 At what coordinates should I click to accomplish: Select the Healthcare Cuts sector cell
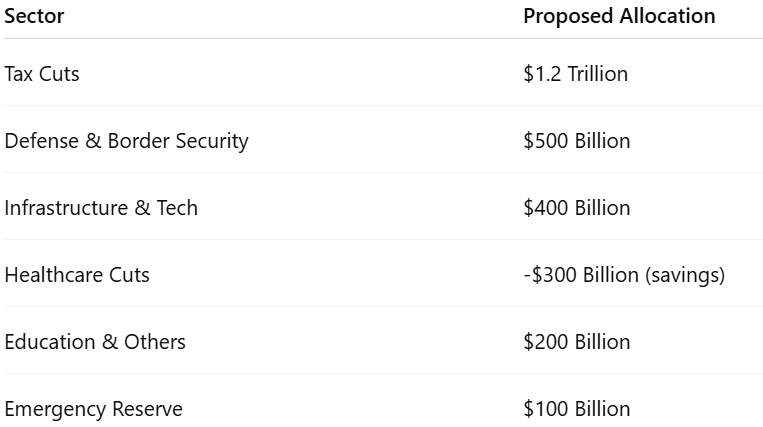click(x=77, y=275)
